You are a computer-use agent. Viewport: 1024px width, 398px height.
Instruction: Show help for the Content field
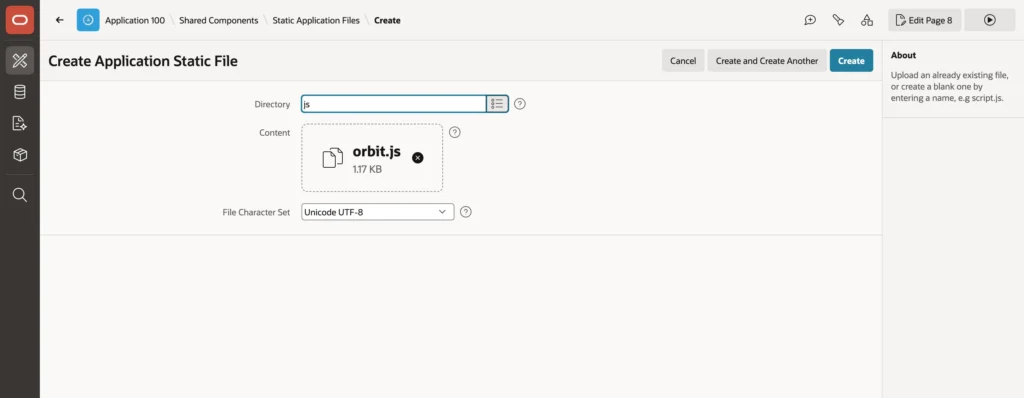click(455, 132)
